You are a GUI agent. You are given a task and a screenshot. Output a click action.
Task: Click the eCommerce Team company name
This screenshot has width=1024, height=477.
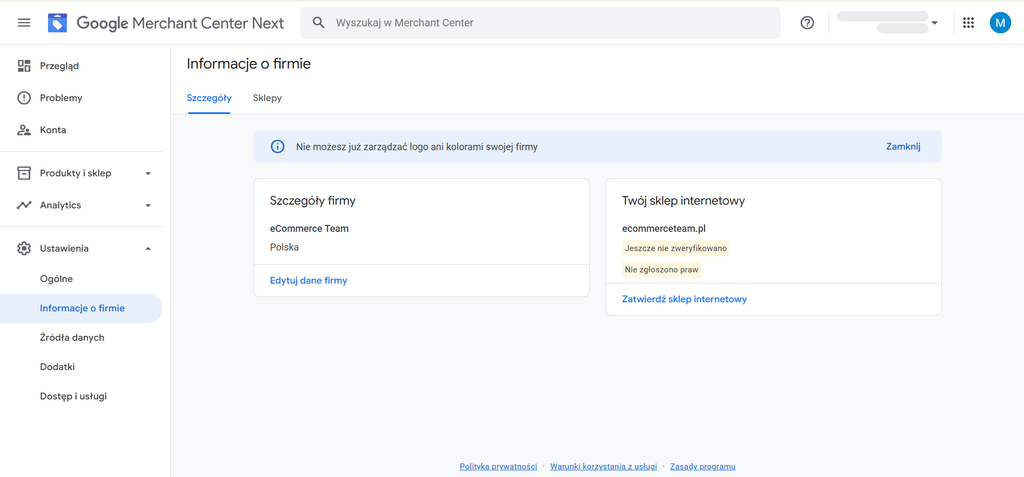309,229
